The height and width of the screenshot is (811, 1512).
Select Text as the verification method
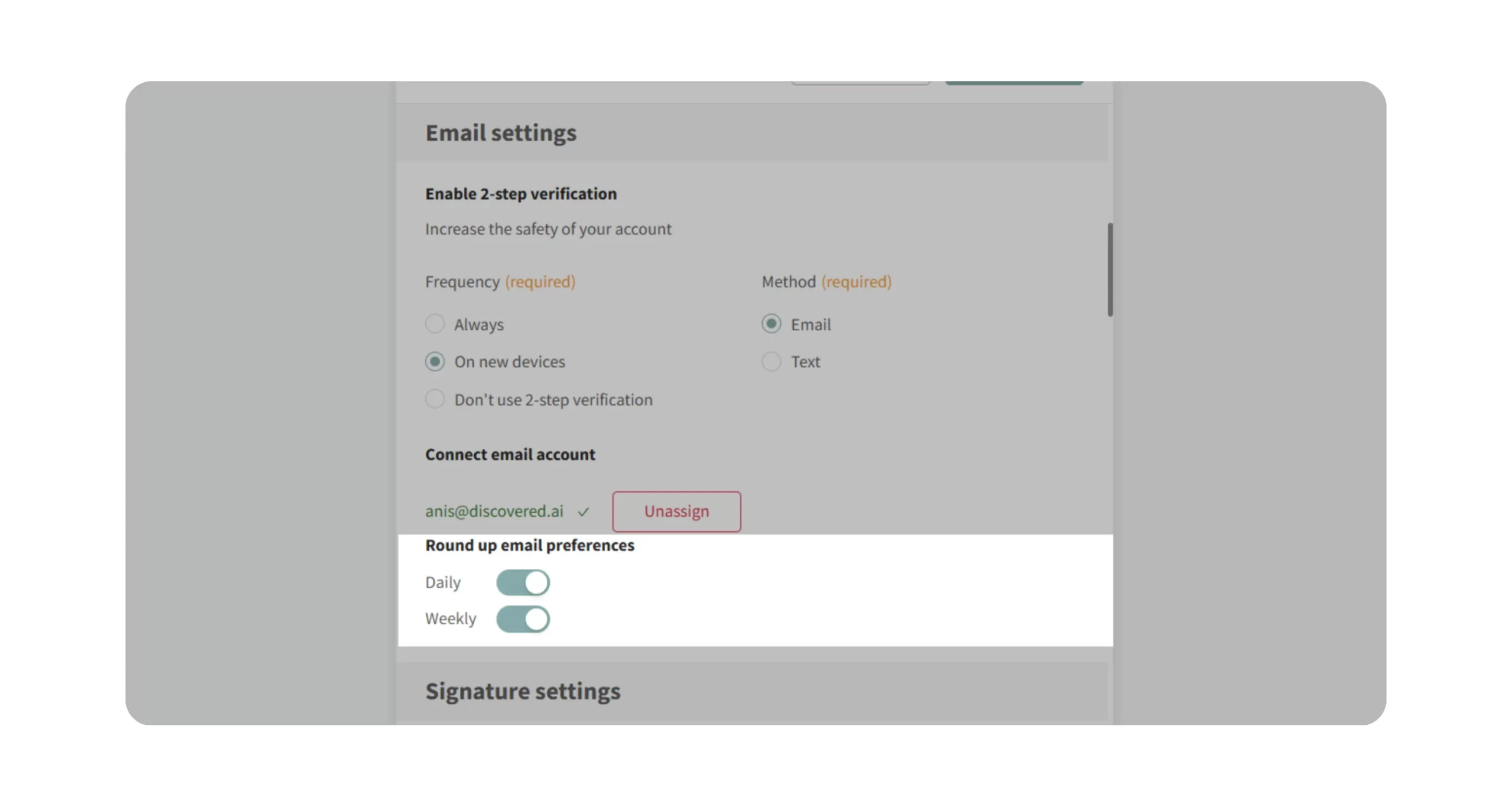[x=771, y=361]
